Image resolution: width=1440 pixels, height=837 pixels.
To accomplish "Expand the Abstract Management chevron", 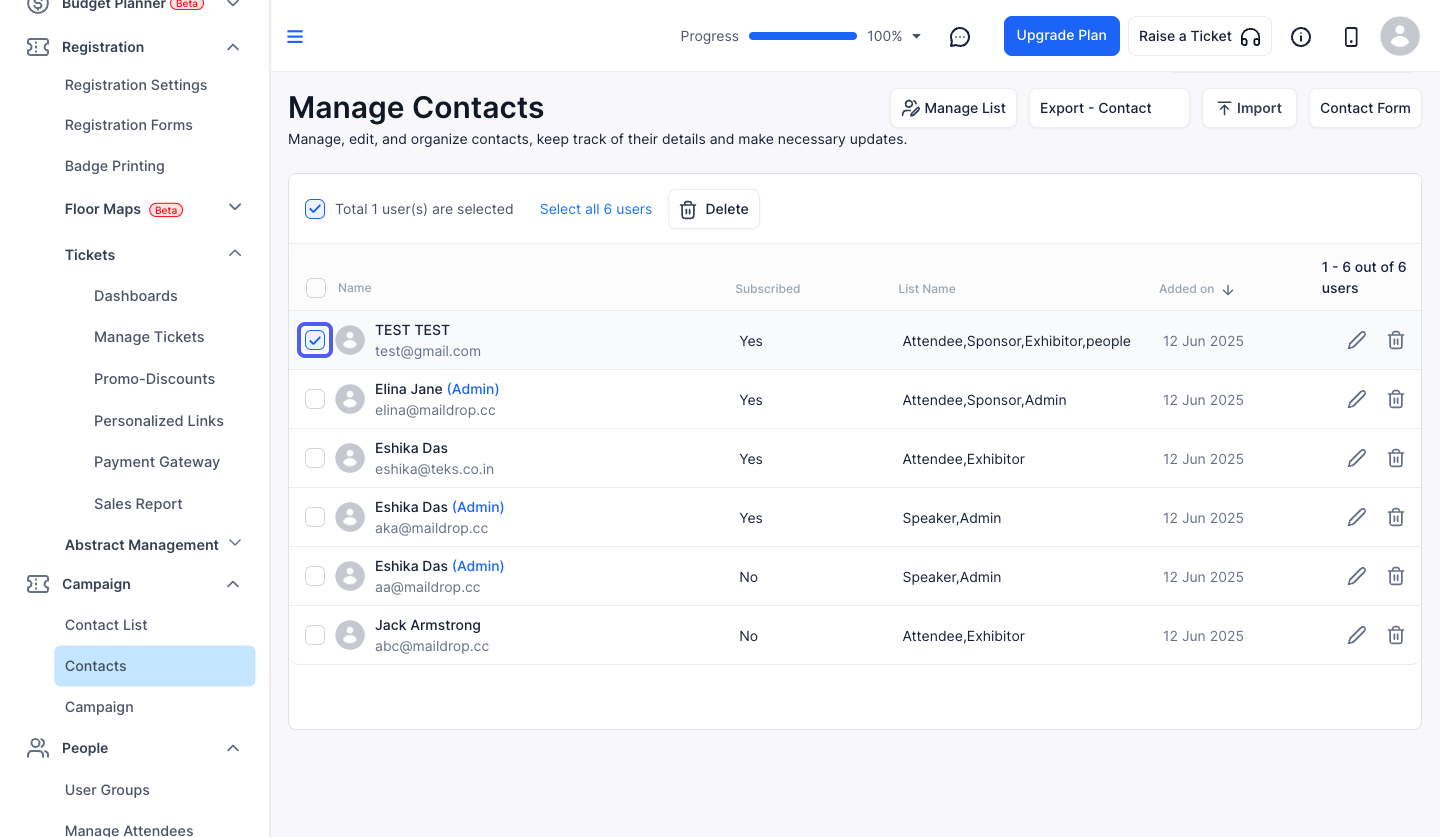I will [235, 543].
